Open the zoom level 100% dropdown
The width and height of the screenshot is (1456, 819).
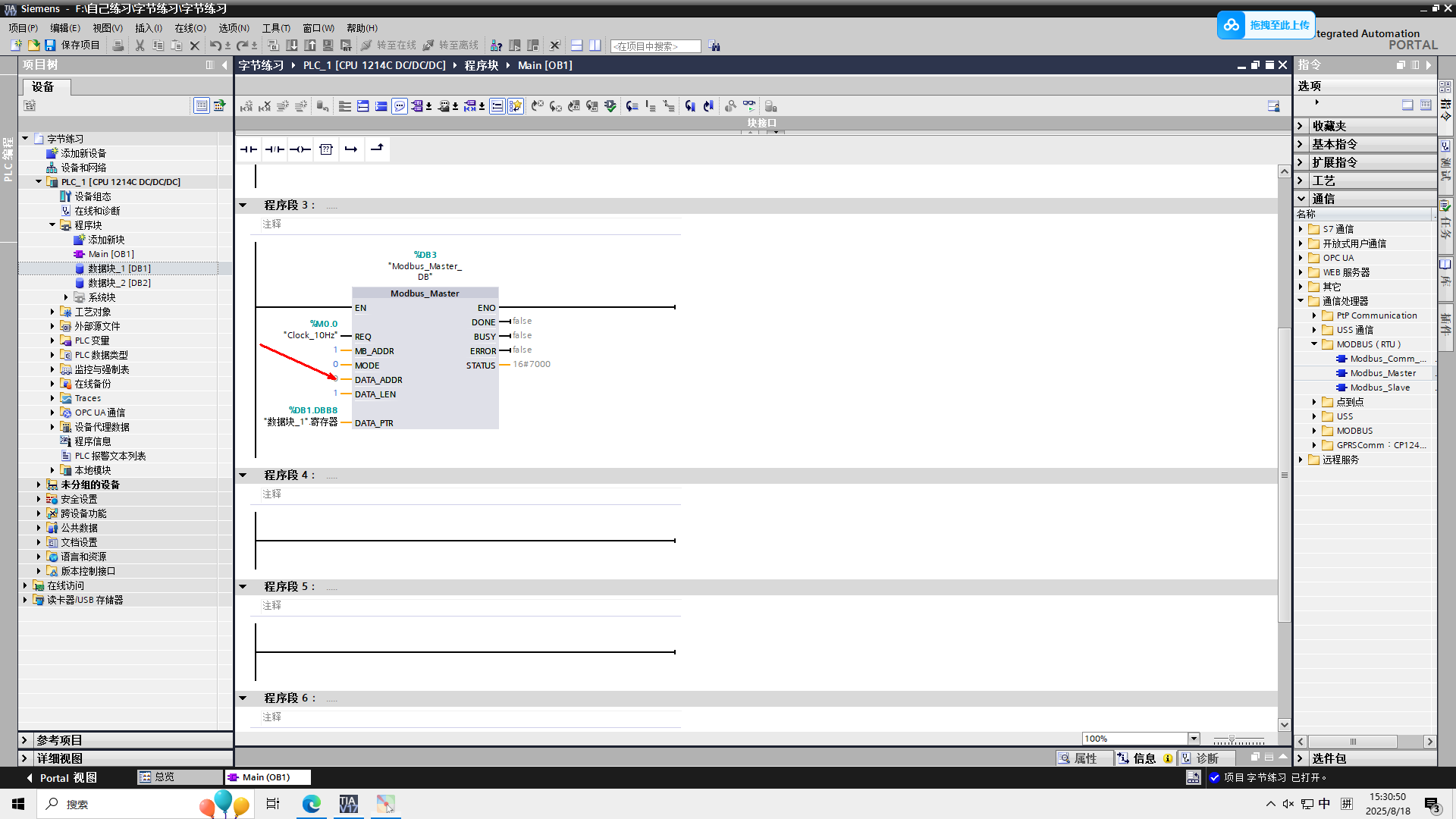(1194, 739)
